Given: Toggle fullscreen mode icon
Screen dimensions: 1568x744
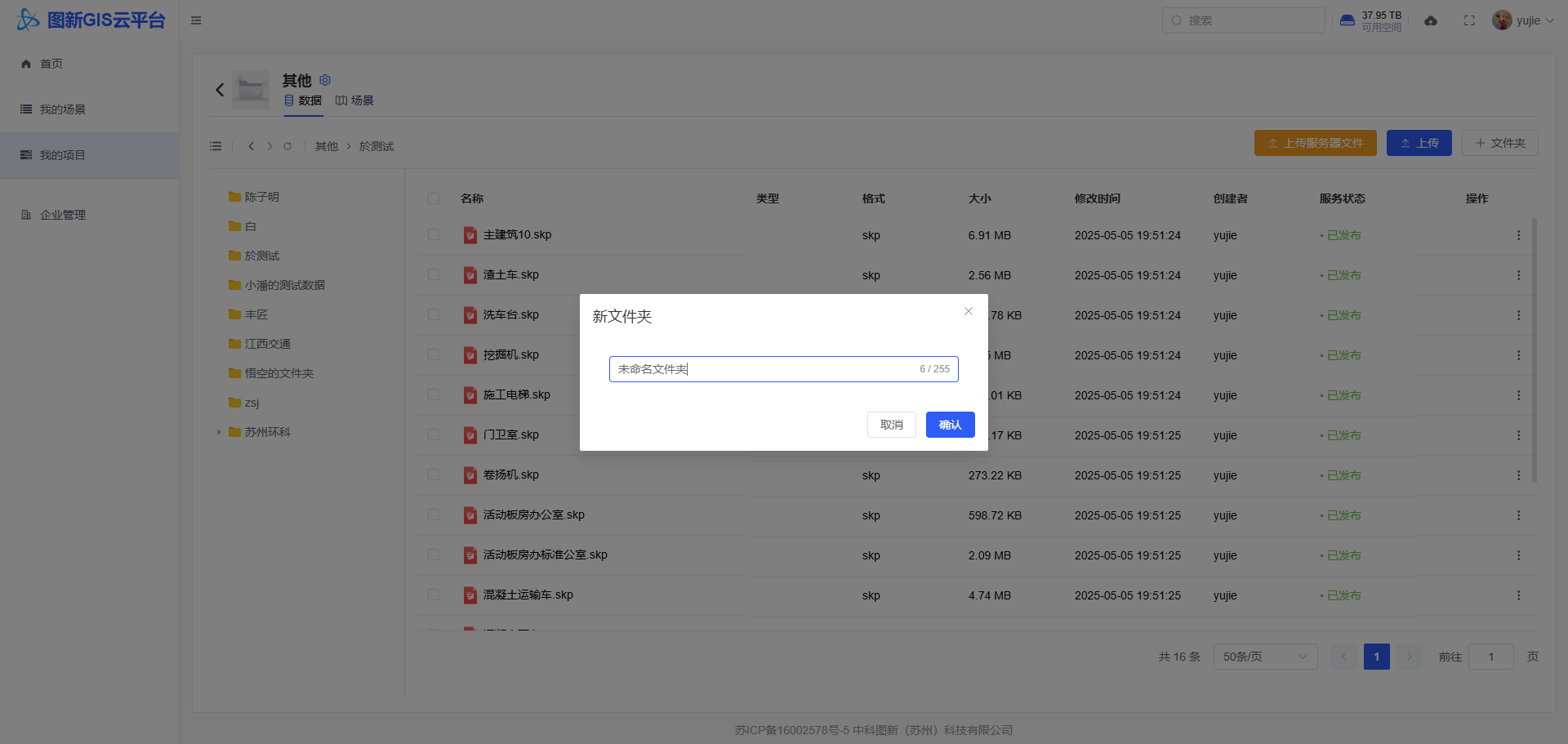Looking at the screenshot, I should pyautogui.click(x=1469, y=20).
